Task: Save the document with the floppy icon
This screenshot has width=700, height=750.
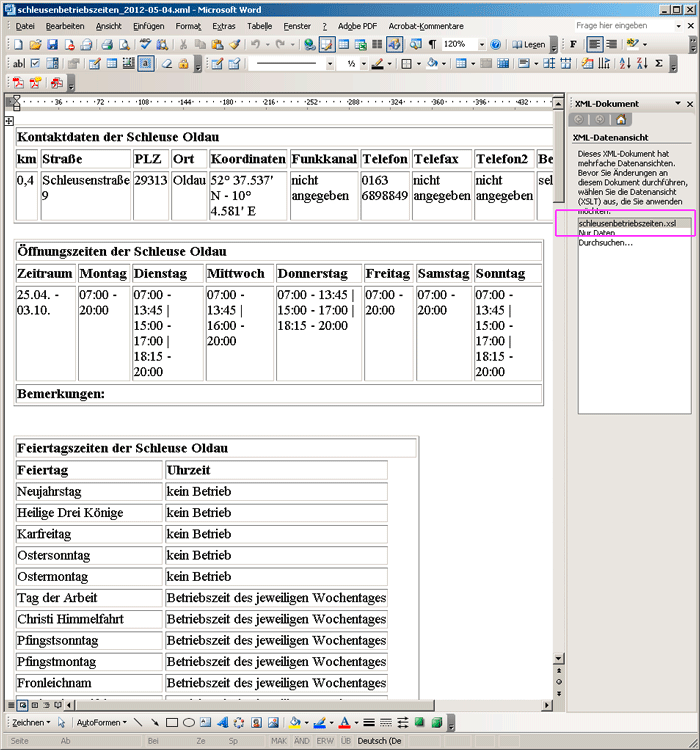Action: pyautogui.click(x=52, y=44)
